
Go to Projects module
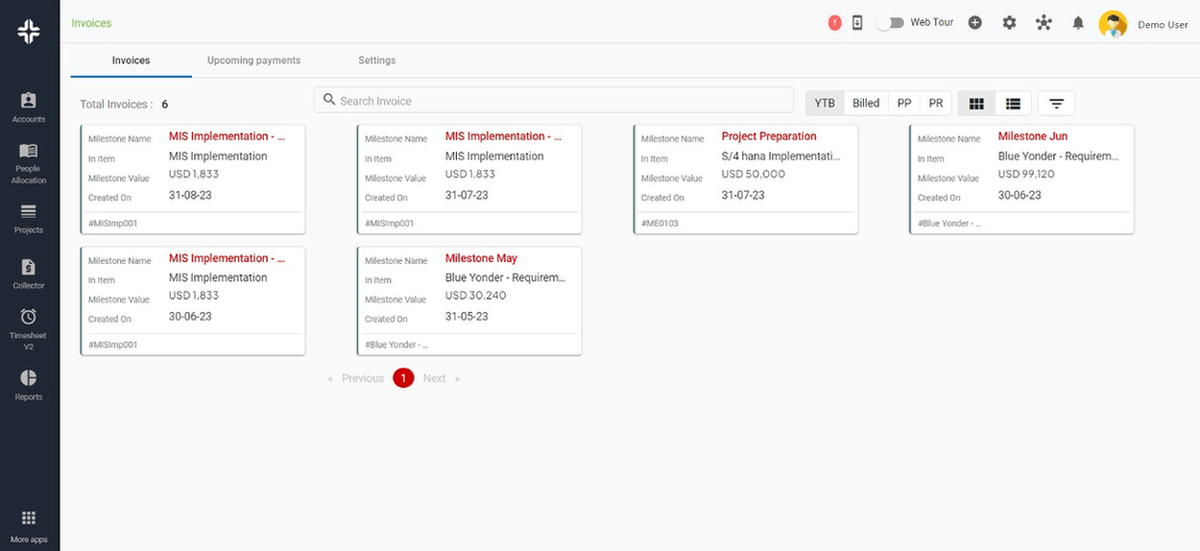[28, 218]
